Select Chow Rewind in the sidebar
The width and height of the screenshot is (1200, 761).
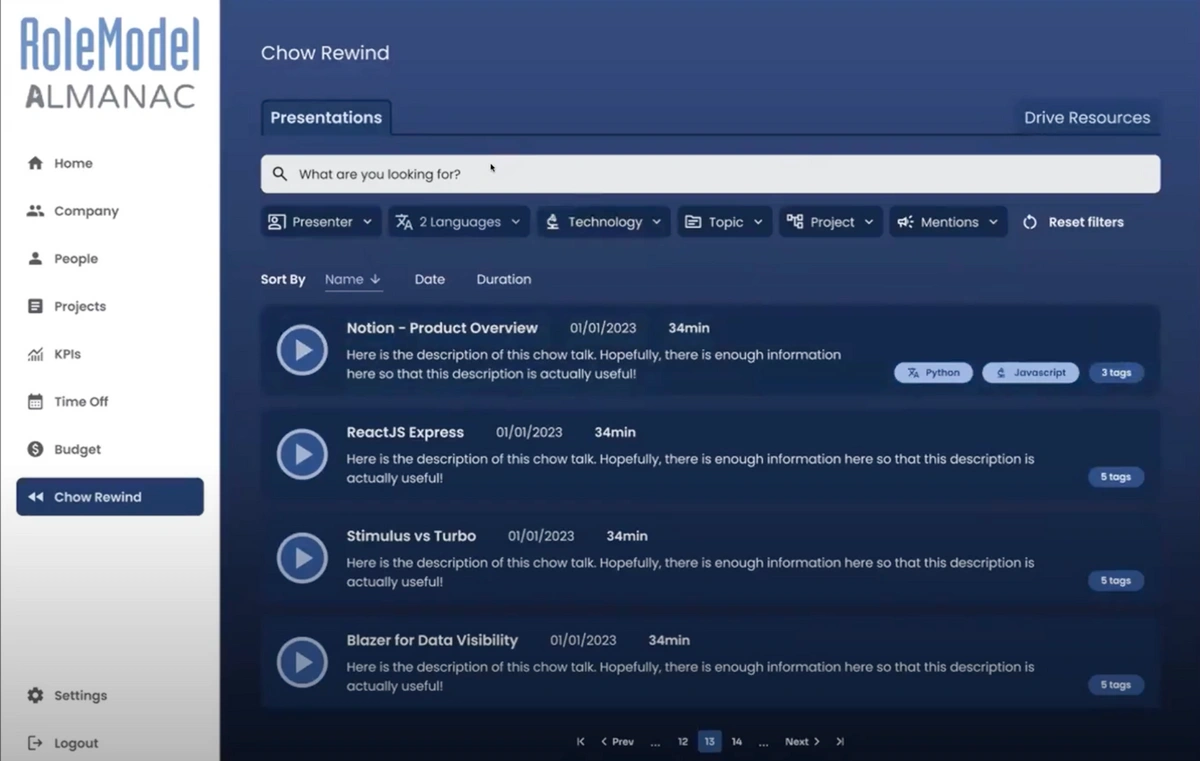110,497
